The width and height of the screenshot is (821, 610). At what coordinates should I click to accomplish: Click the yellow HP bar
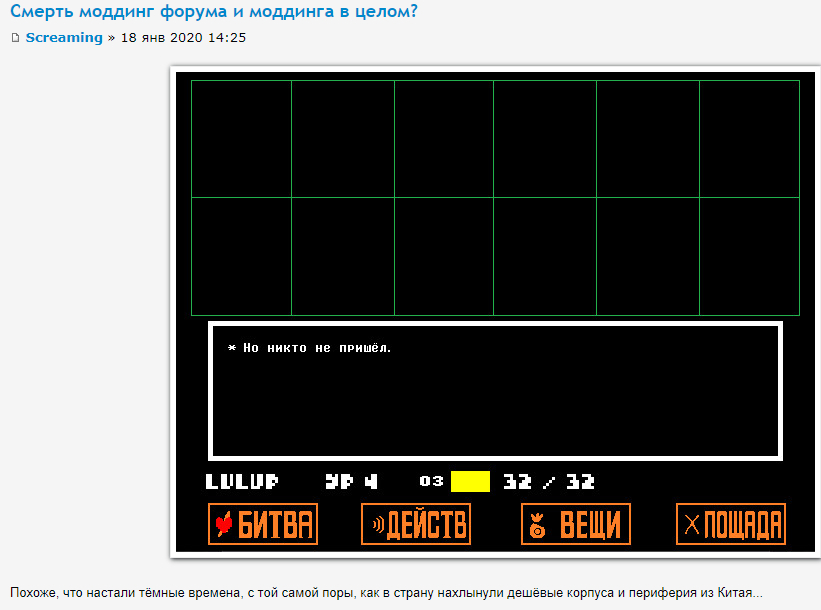[470, 481]
